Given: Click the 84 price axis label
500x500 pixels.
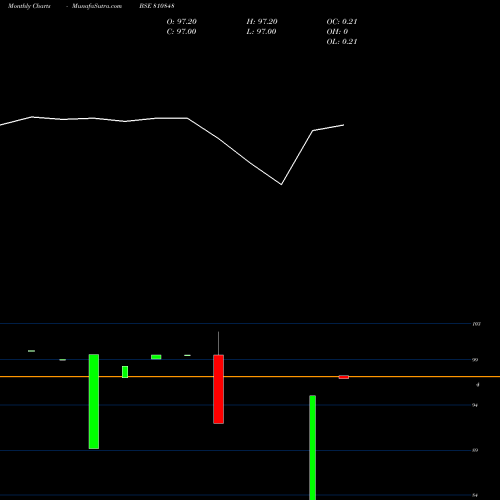Looking at the screenshot, I should [475, 495].
